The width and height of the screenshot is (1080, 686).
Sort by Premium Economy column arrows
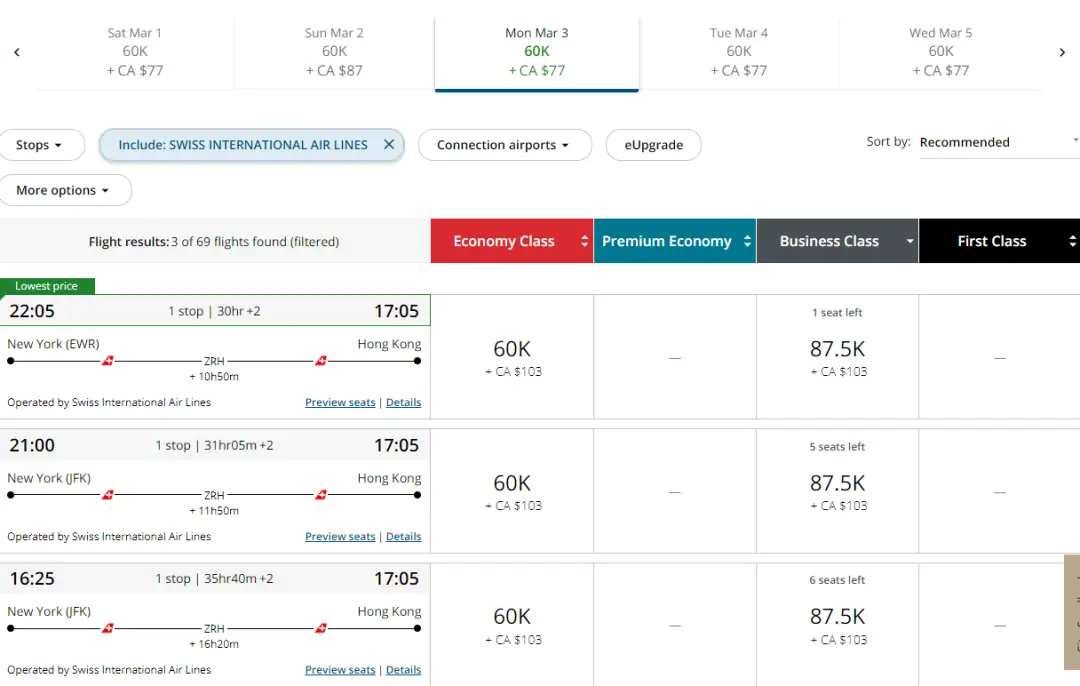click(x=746, y=241)
